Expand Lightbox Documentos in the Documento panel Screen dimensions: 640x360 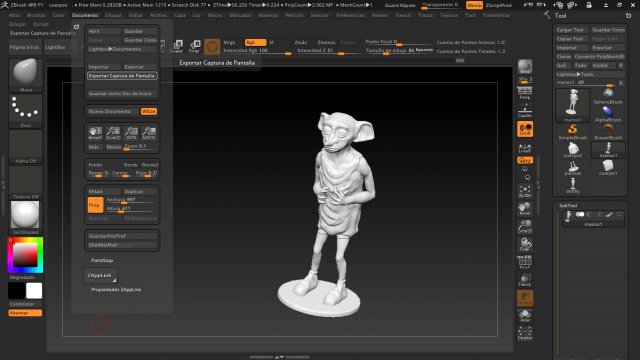[x=122, y=49]
